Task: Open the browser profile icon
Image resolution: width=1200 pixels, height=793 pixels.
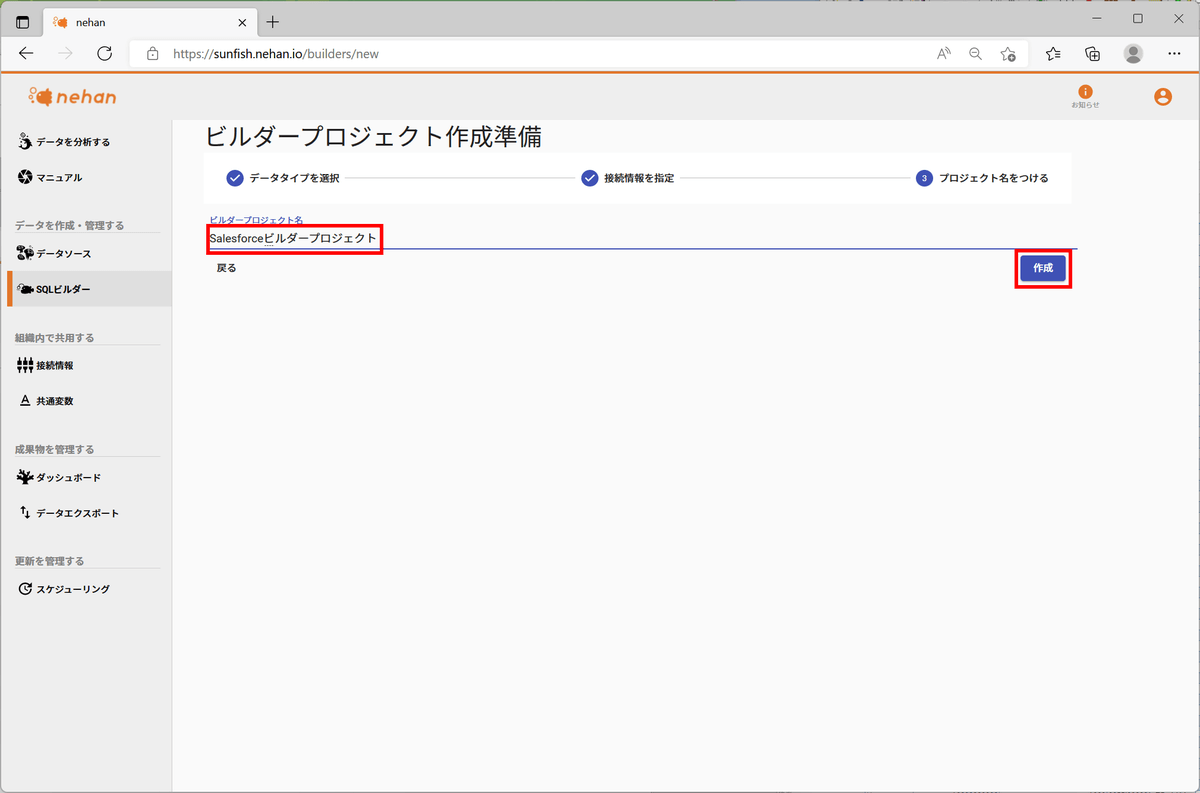Action: 1133,54
